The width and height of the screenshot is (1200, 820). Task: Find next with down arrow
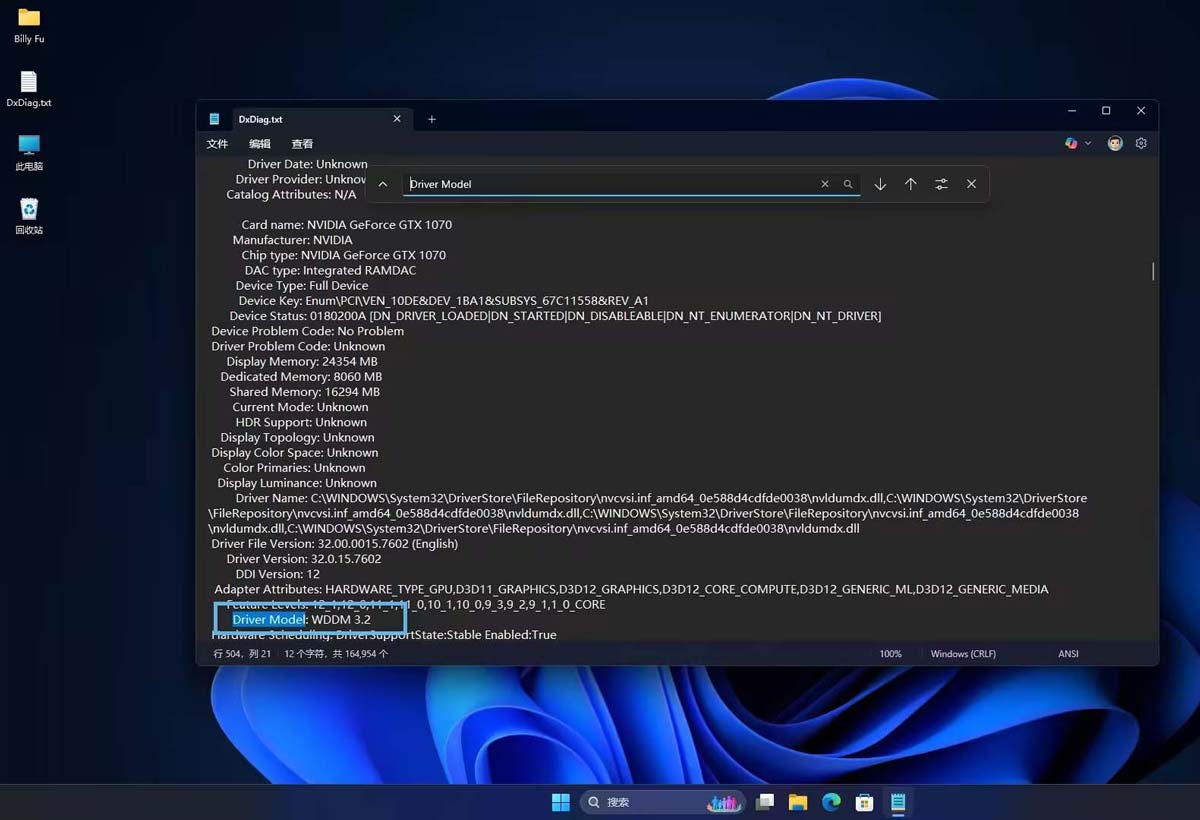click(x=880, y=184)
